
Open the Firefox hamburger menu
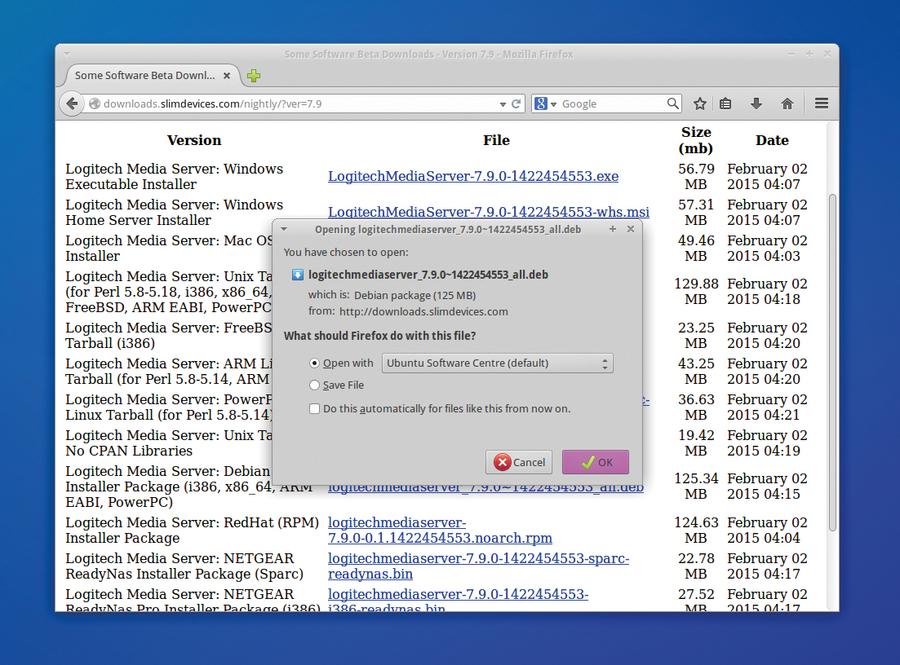[821, 103]
